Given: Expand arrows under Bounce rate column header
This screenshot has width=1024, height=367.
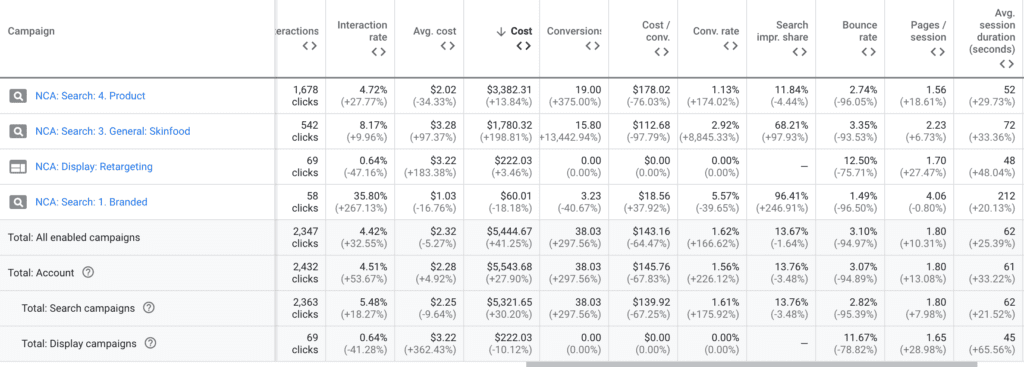Looking at the screenshot, I should (x=869, y=52).
